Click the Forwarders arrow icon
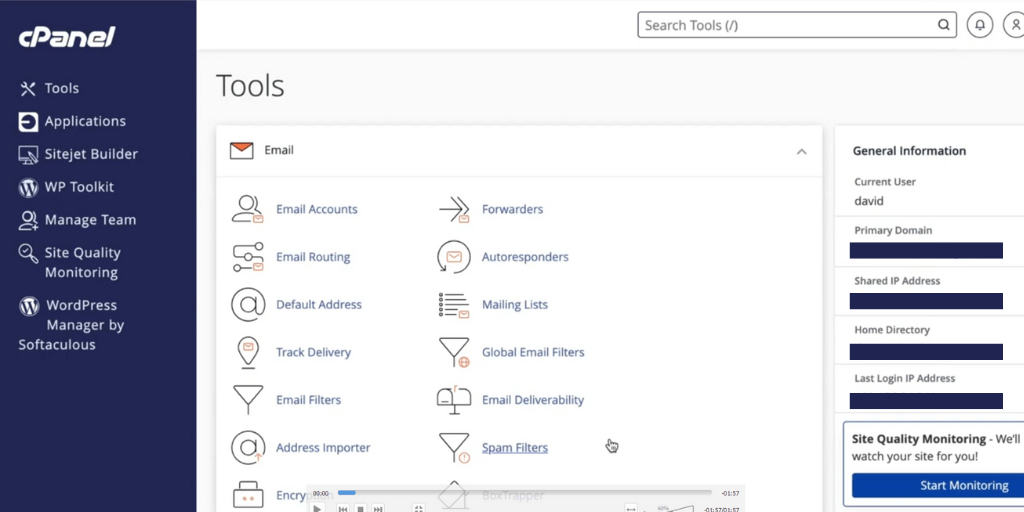 point(454,209)
